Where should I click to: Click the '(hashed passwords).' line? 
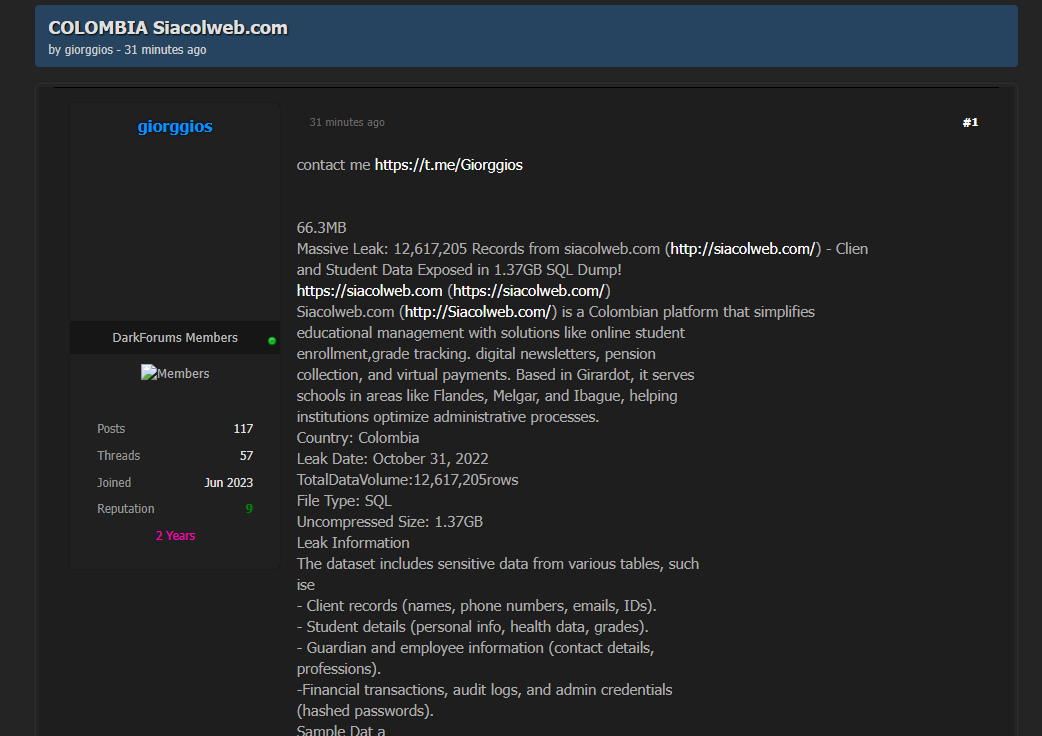click(x=365, y=711)
